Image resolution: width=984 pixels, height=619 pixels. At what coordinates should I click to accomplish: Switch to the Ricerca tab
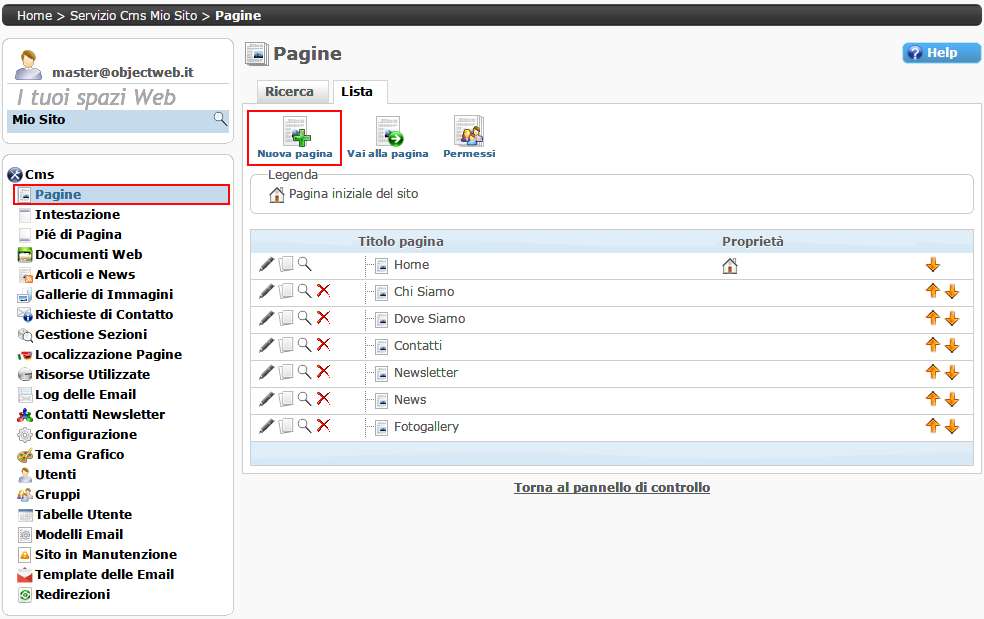pos(289,91)
